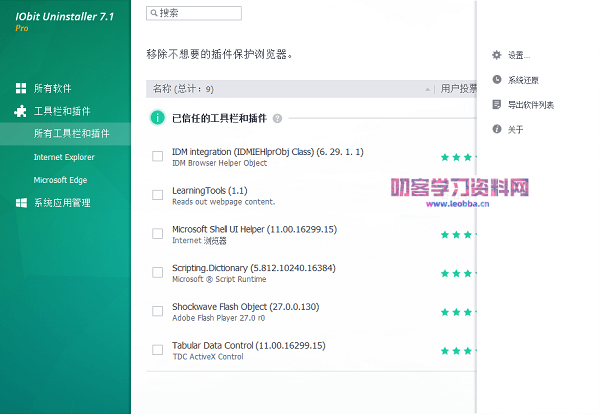Click the Scripting.Dictionary (5.812.10240.16384) entry
Image resolution: width=600 pixels, height=414 pixels.
[254, 268]
